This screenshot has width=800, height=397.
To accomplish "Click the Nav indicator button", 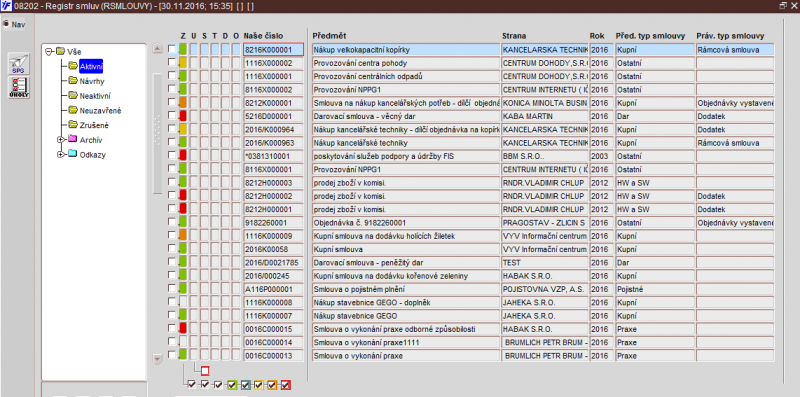I will 14,23.
